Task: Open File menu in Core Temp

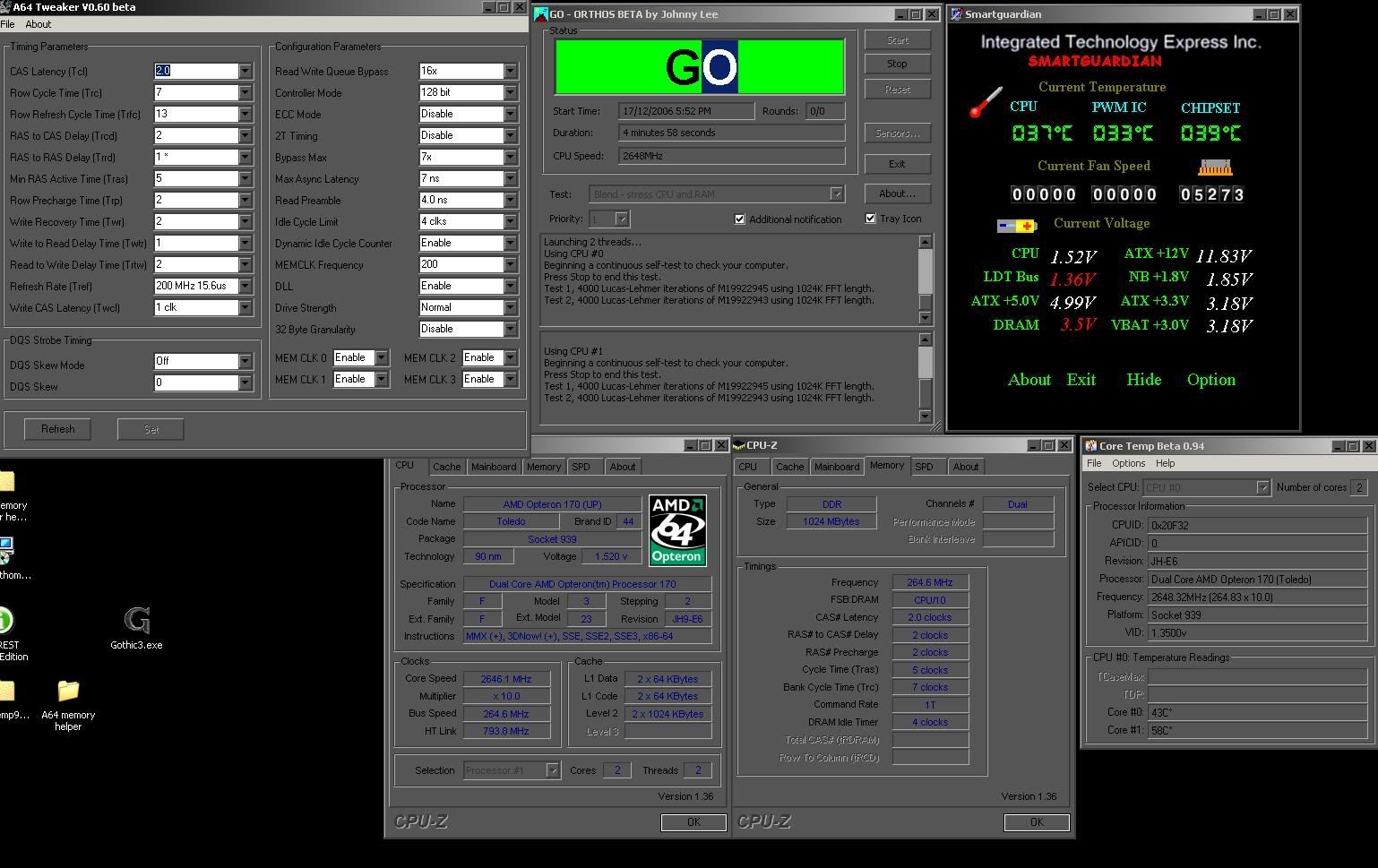Action: point(1094,463)
